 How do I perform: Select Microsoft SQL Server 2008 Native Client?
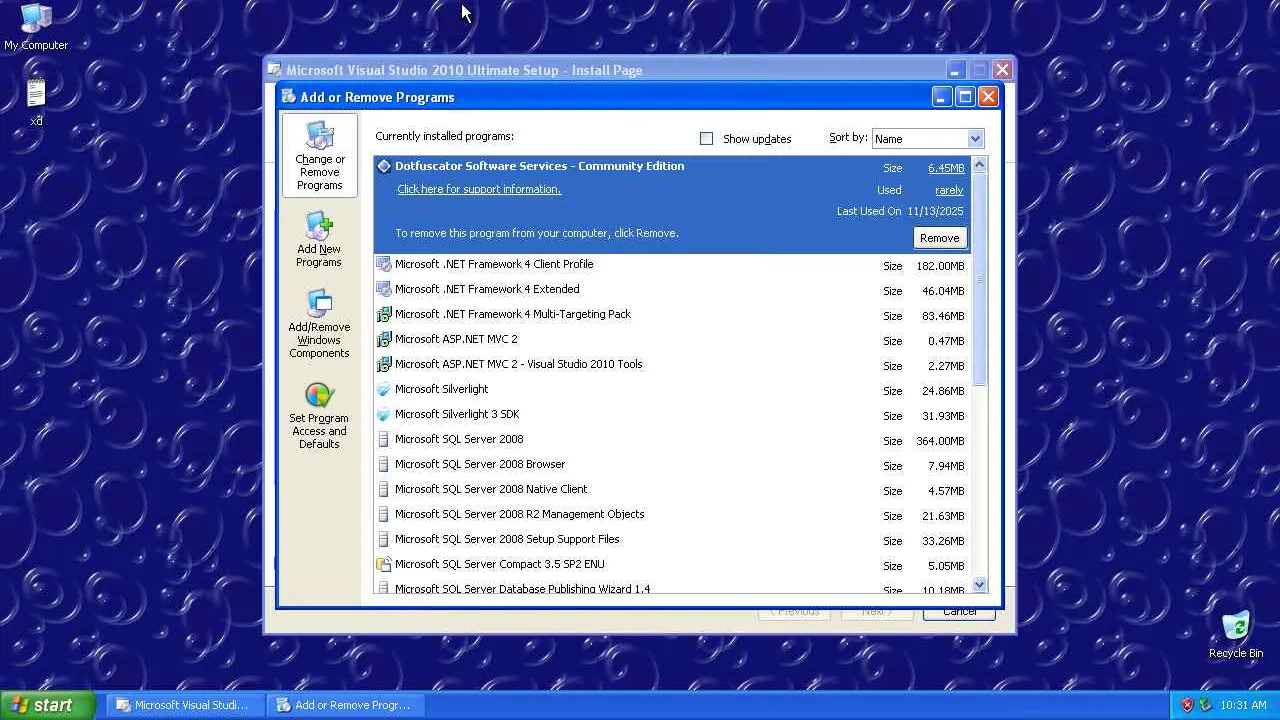[671, 490]
